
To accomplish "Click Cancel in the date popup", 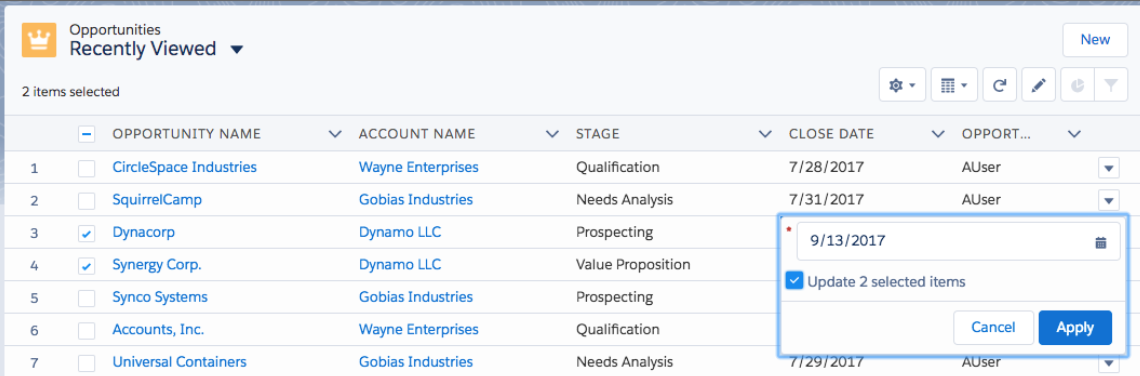I will 993,327.
